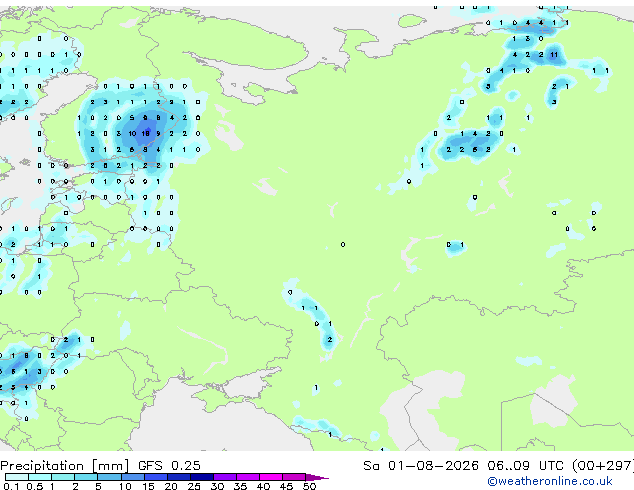Pick the legend swatch between 10 and 15
634x490 pixels.
(x=132, y=477)
